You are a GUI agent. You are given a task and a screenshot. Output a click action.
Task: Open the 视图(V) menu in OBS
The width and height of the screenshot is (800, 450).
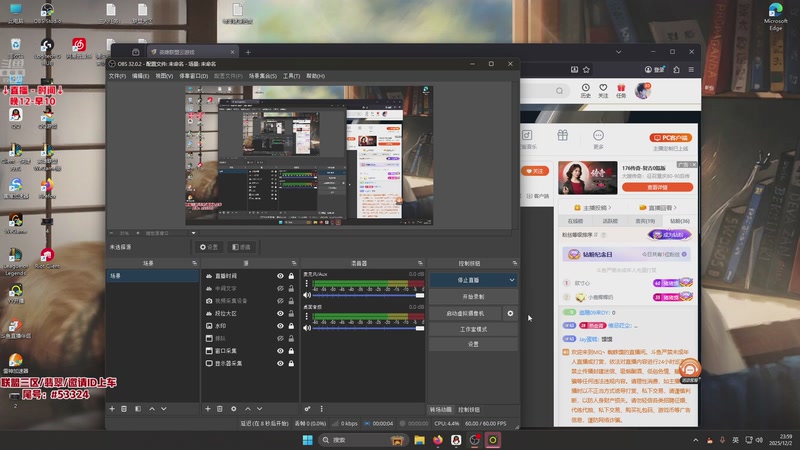coord(164,76)
